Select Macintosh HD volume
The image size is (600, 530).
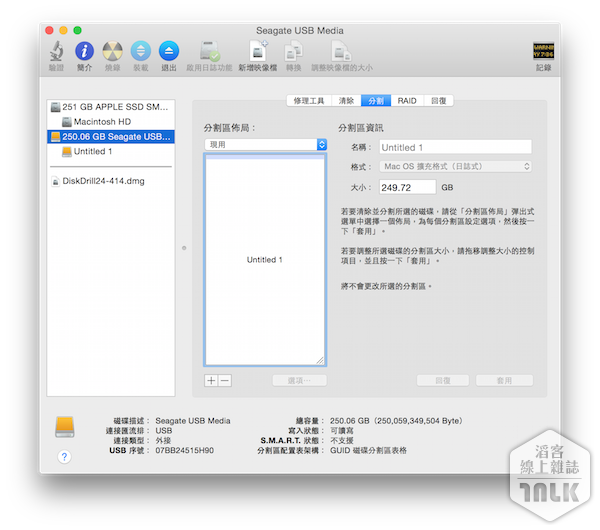click(111, 122)
